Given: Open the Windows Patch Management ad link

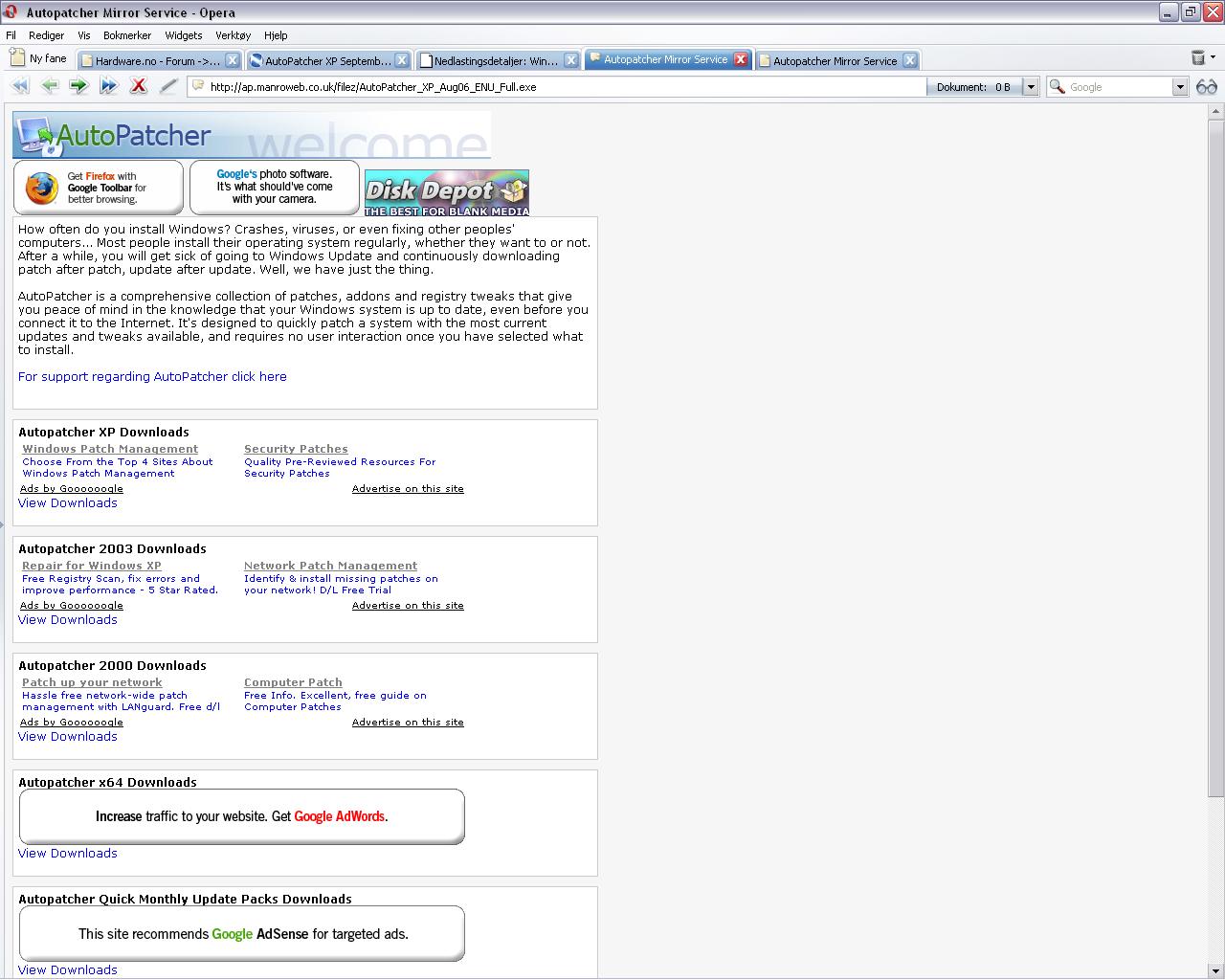Looking at the screenshot, I should pos(110,449).
